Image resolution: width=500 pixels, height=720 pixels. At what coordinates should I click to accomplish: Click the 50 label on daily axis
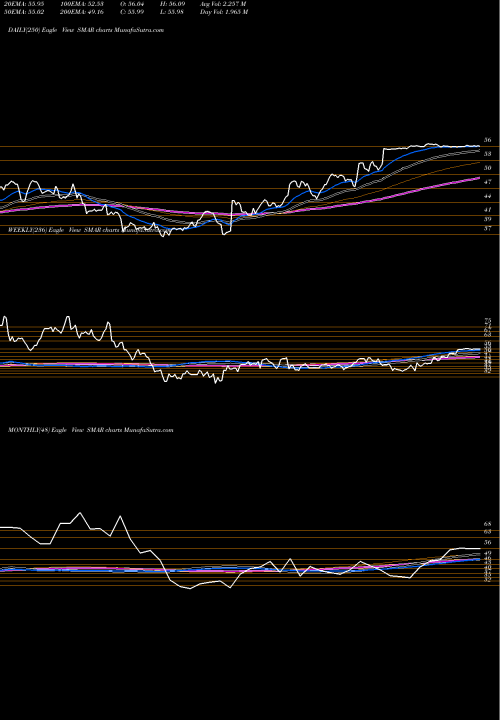(x=488, y=168)
